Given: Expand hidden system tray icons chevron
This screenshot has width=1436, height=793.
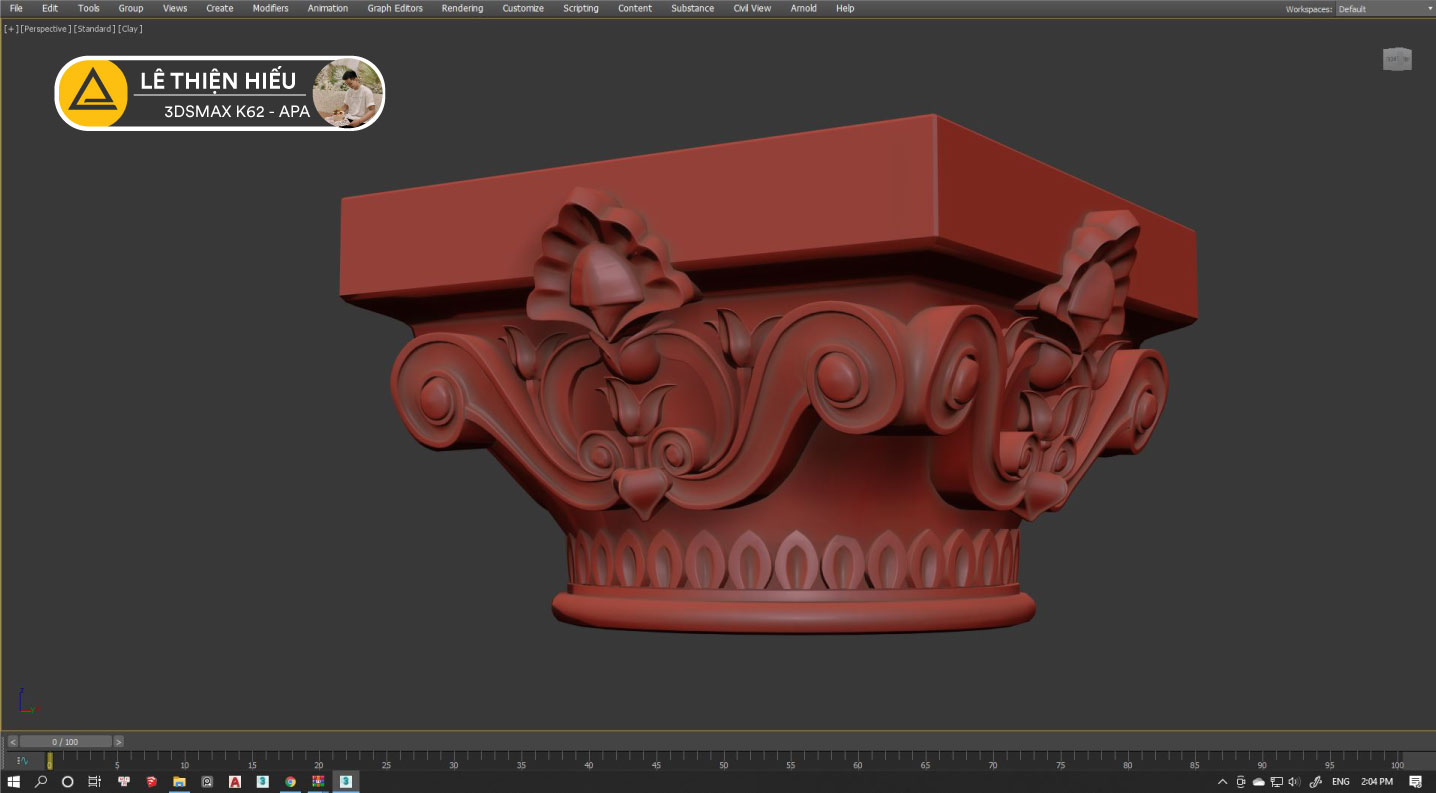Looking at the screenshot, I should coord(1222,782).
